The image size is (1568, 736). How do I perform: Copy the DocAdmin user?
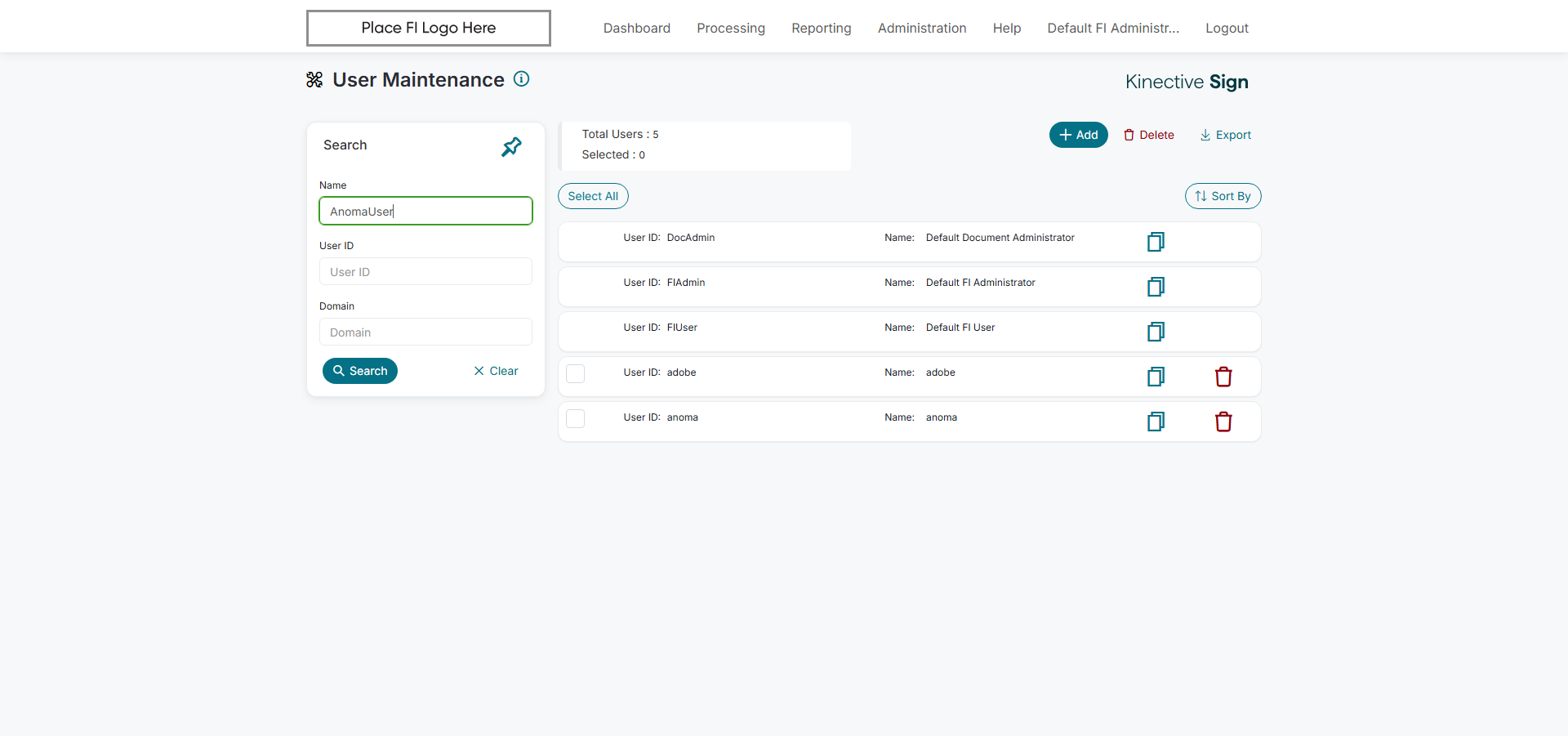coord(1156,242)
